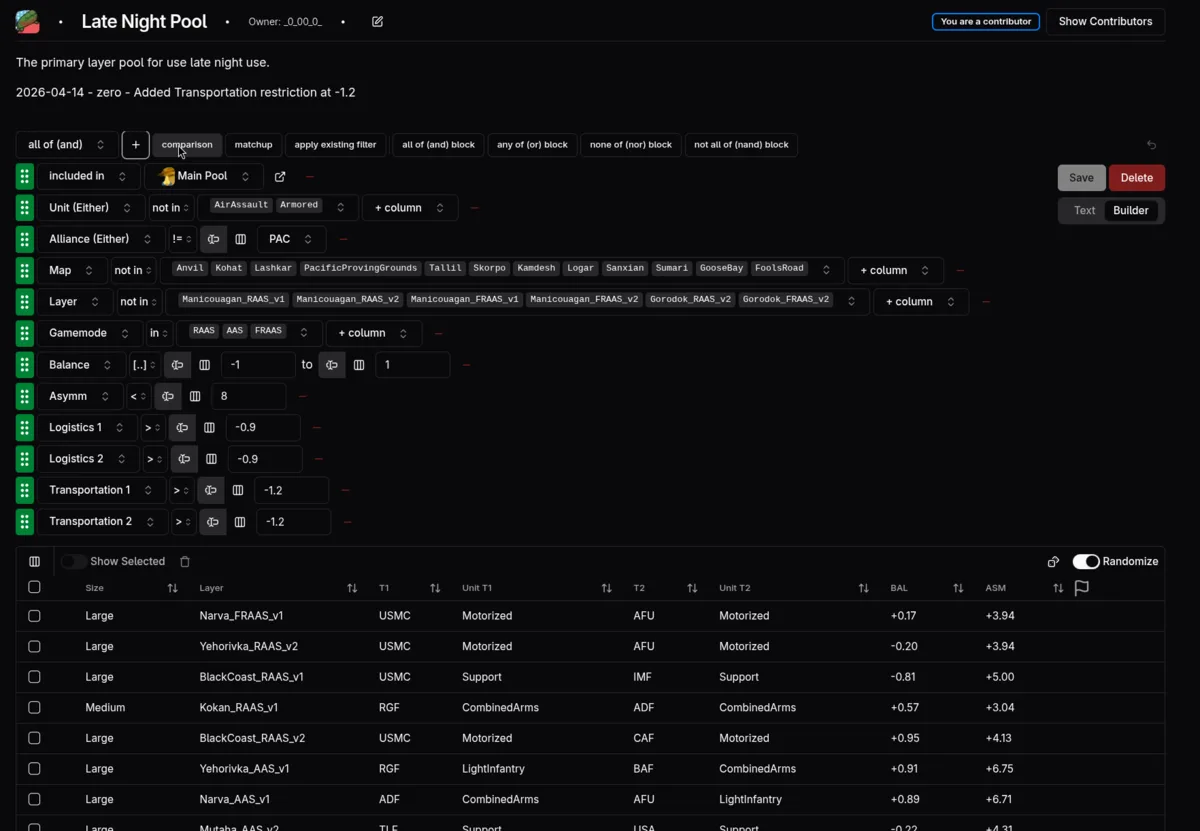Switch to the Text editor tab
1200x831 pixels.
click(1084, 210)
